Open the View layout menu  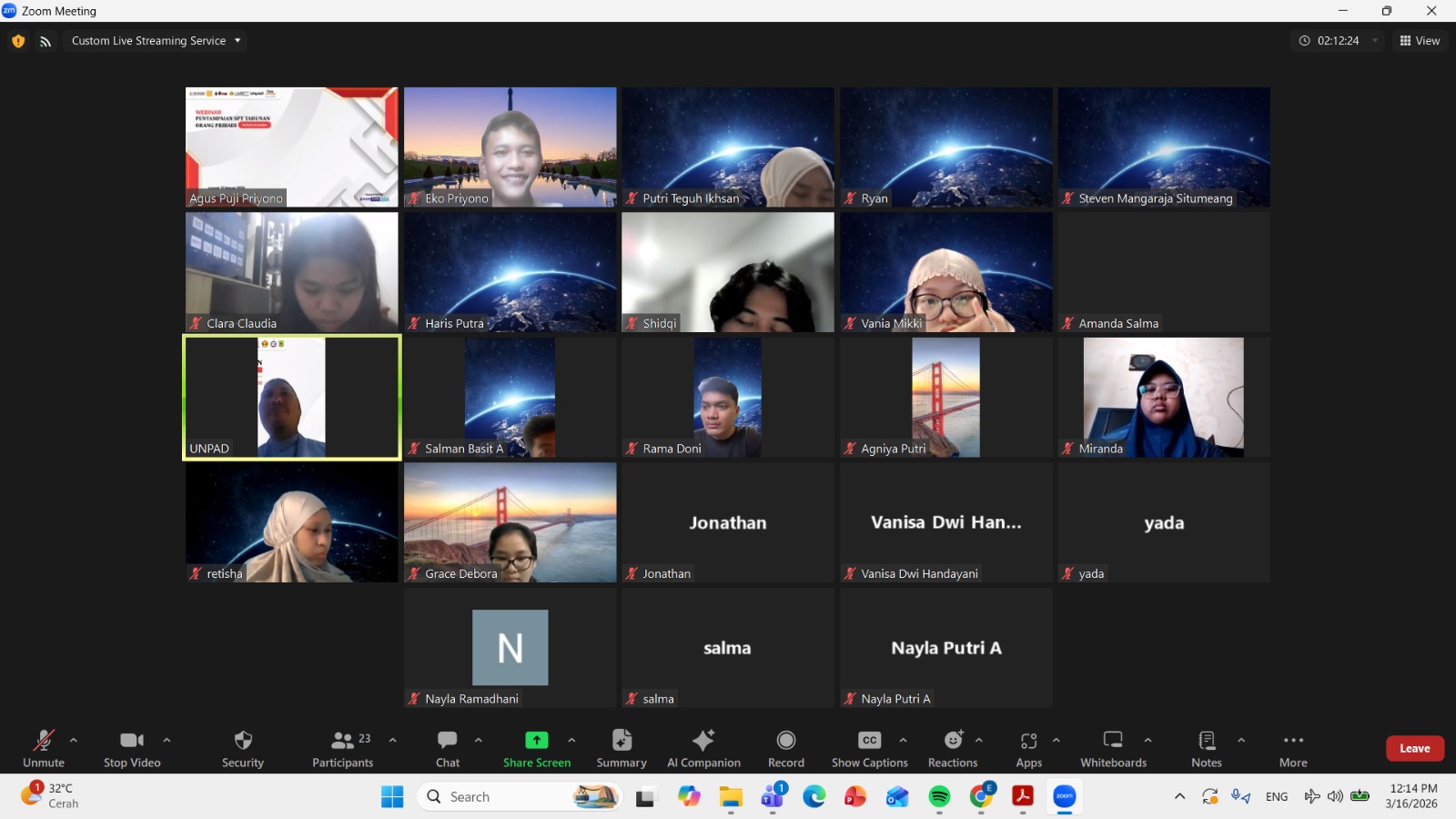(1420, 41)
